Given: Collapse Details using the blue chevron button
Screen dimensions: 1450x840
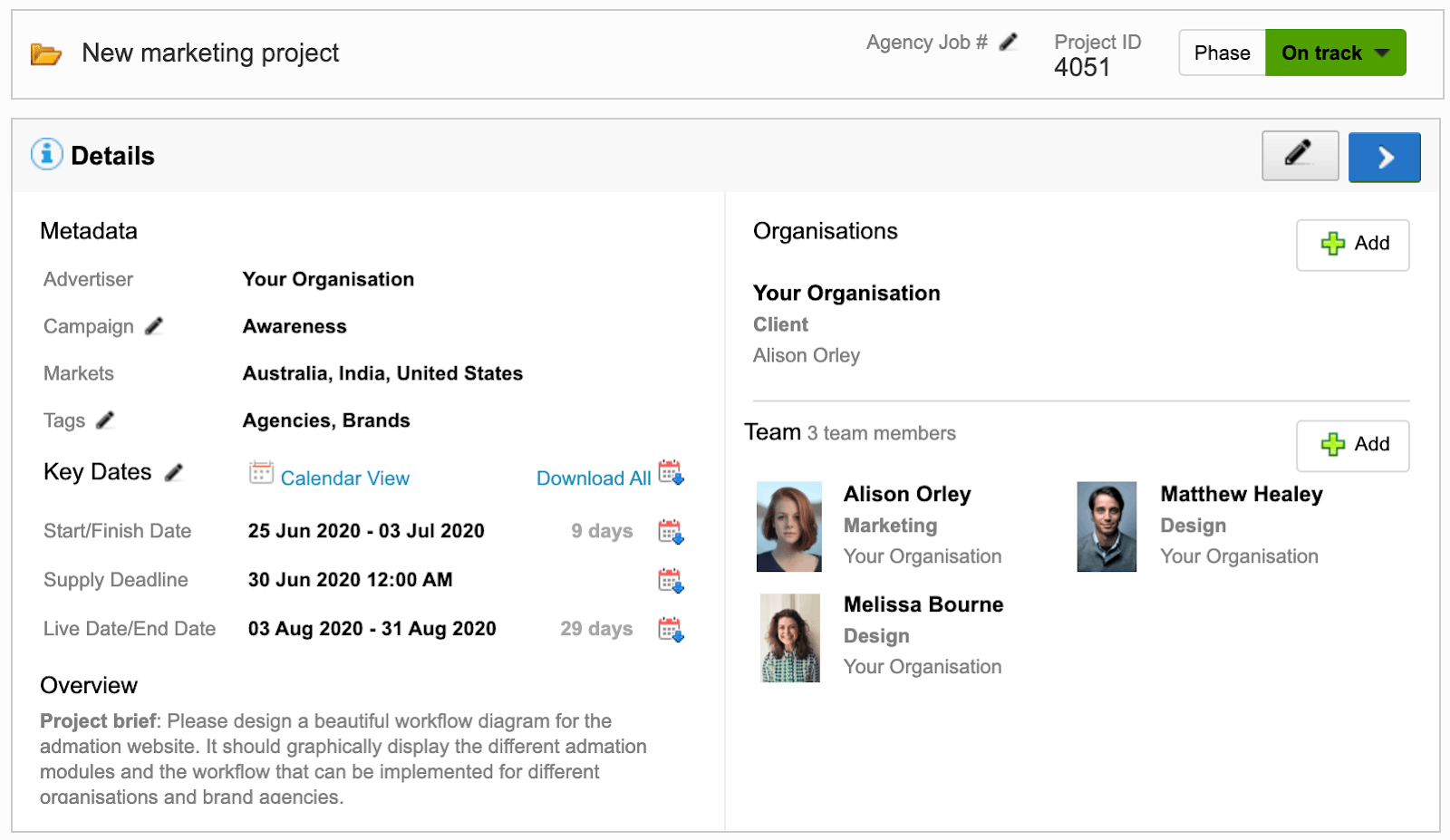Looking at the screenshot, I should tap(1385, 157).
